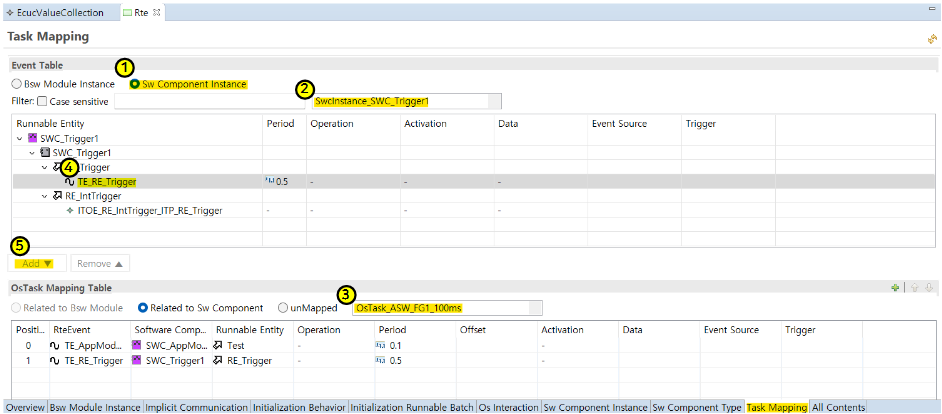Click the TE_AppMod... cell in mapping table
Screen dimensions: 942x414
(89, 346)
